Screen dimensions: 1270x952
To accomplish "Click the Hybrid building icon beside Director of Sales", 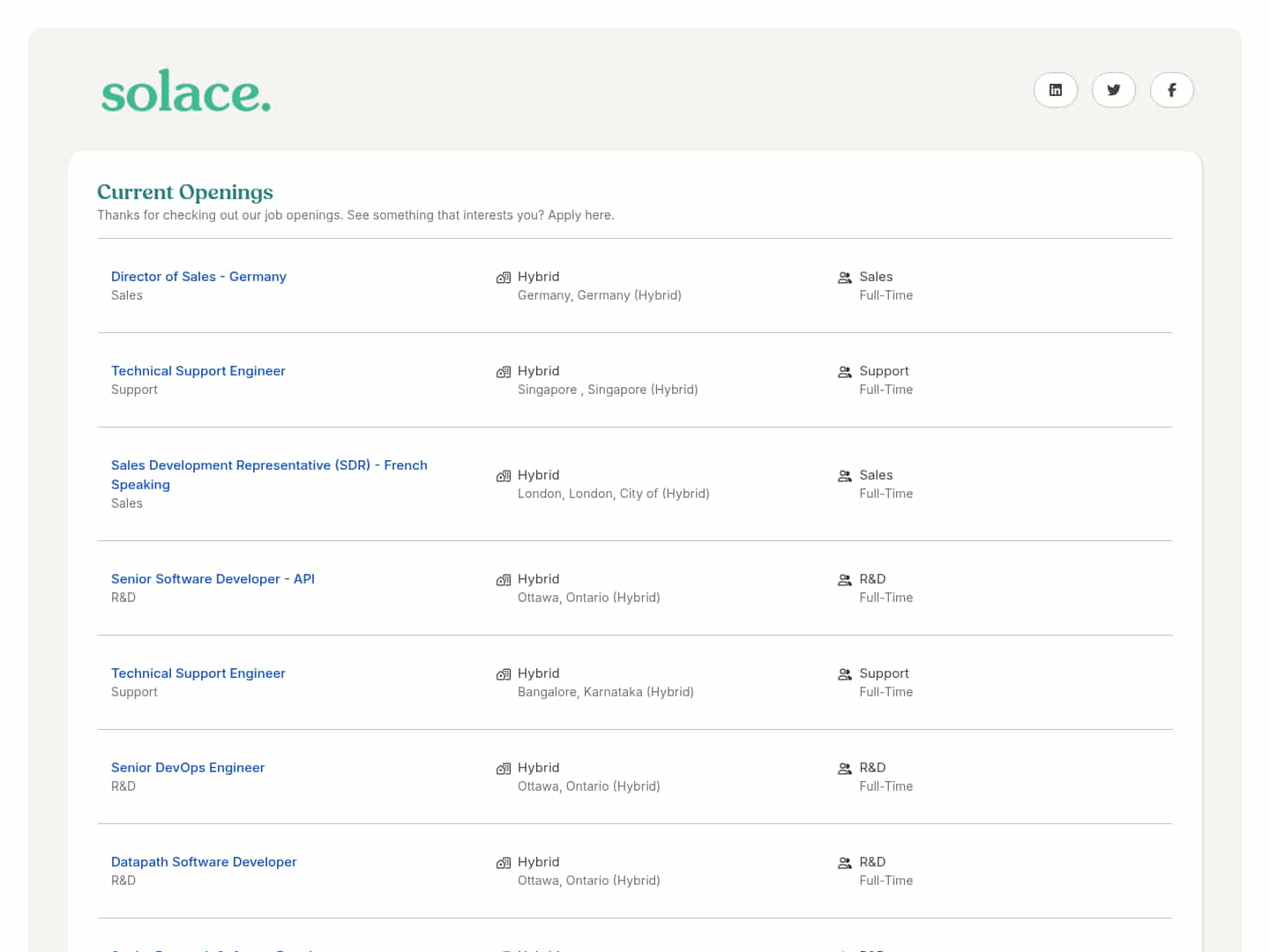I will pos(503,277).
